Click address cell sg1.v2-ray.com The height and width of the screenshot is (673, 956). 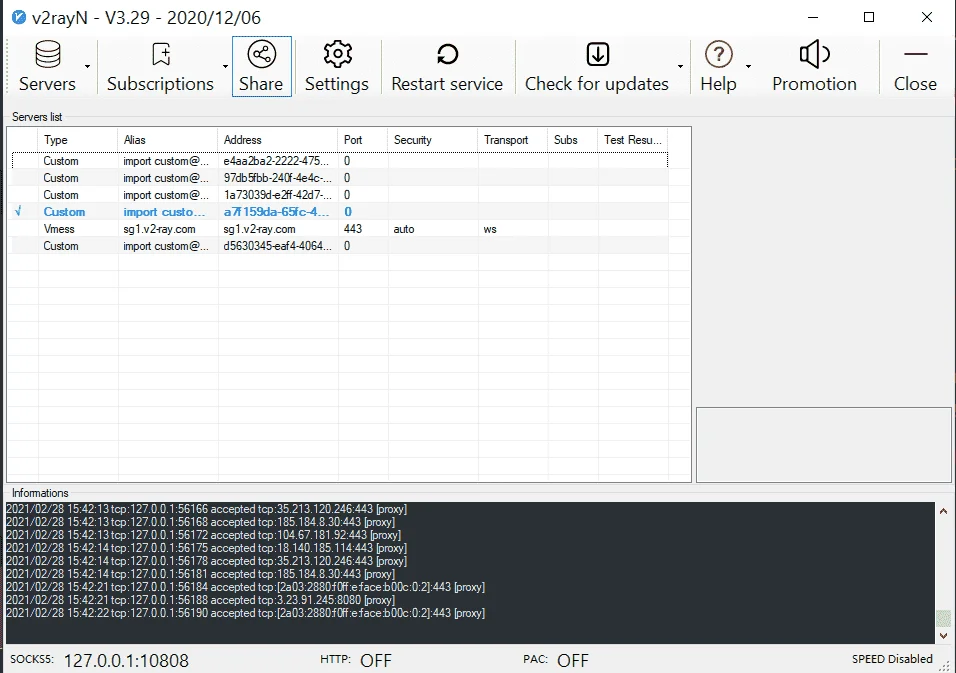click(259, 229)
